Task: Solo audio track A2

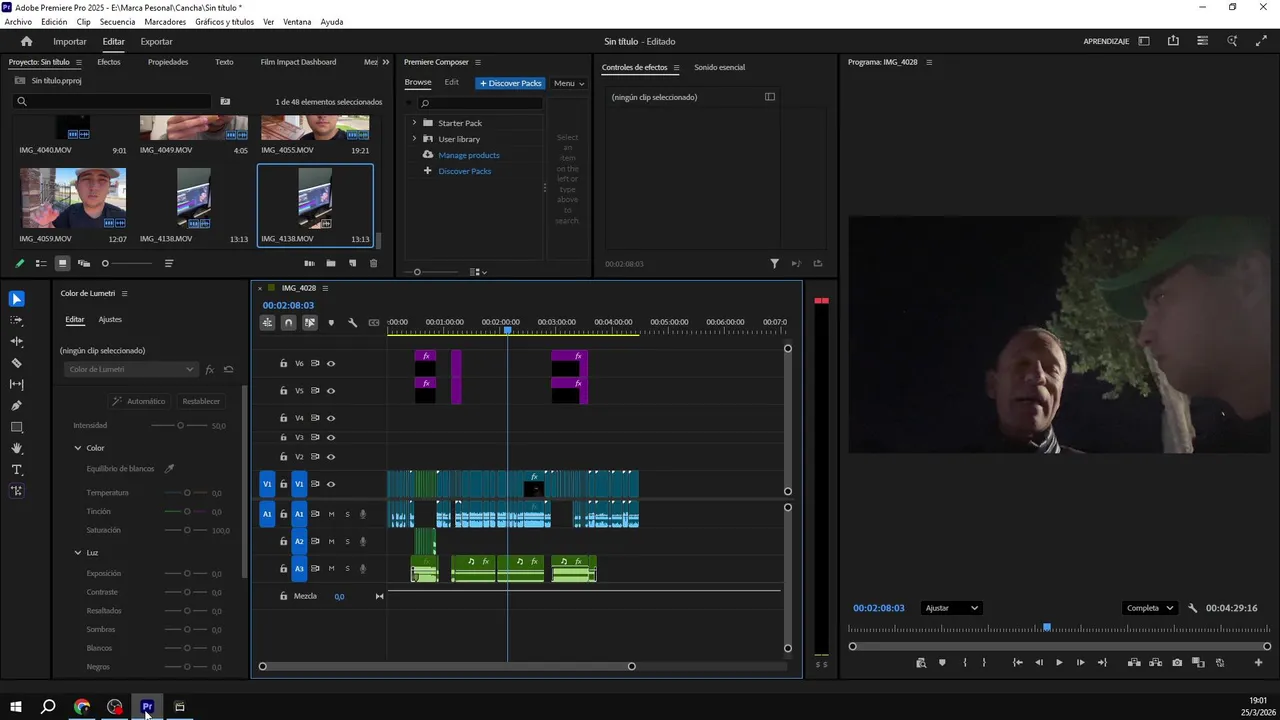Action: click(x=347, y=542)
